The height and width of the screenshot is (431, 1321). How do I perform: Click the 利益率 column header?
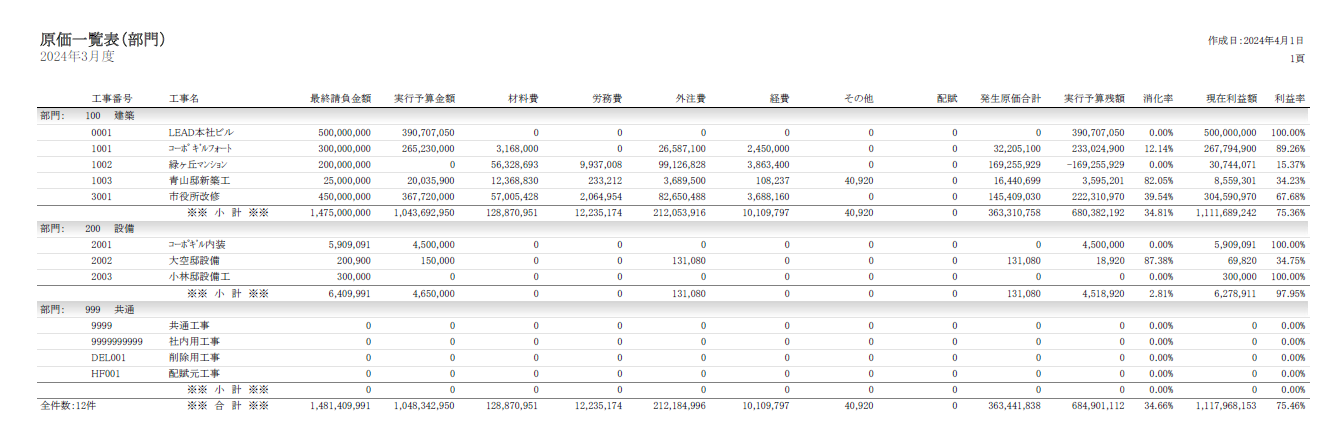pyautogui.click(x=1289, y=99)
